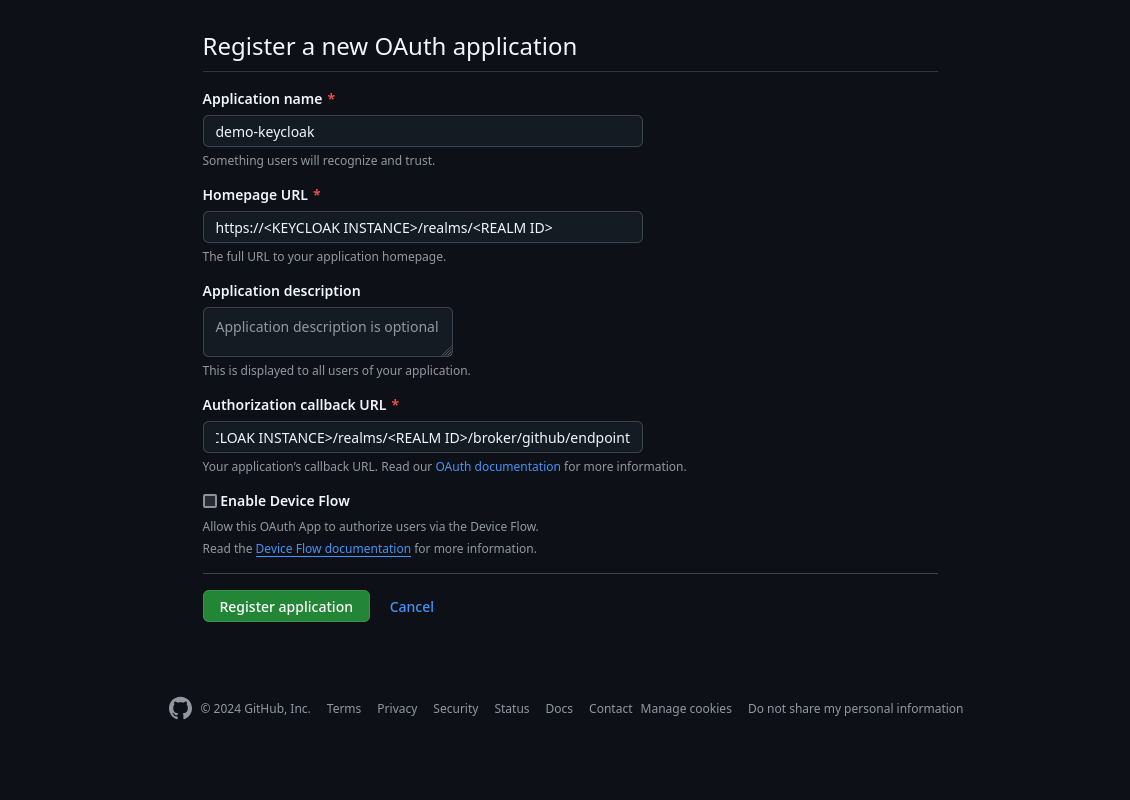Click the Application name input field
Image resolution: width=1130 pixels, height=800 pixels.
pos(422,131)
